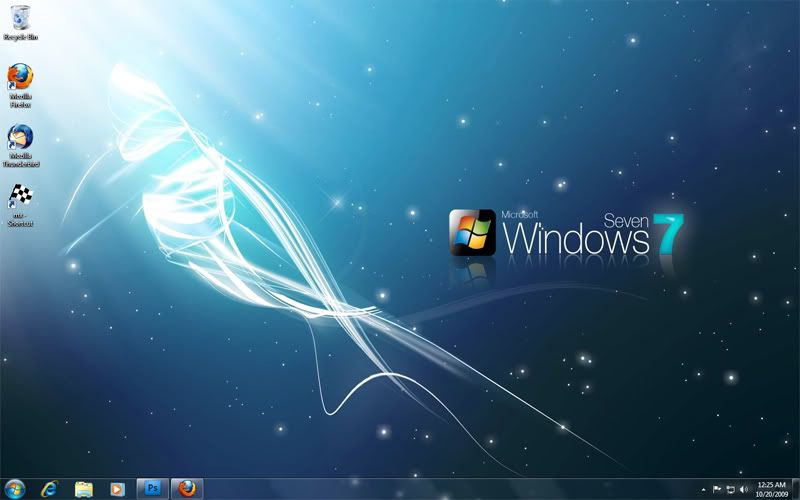Select the Recycle Bin text label
Screen dimensions: 800x500
coord(20,37)
